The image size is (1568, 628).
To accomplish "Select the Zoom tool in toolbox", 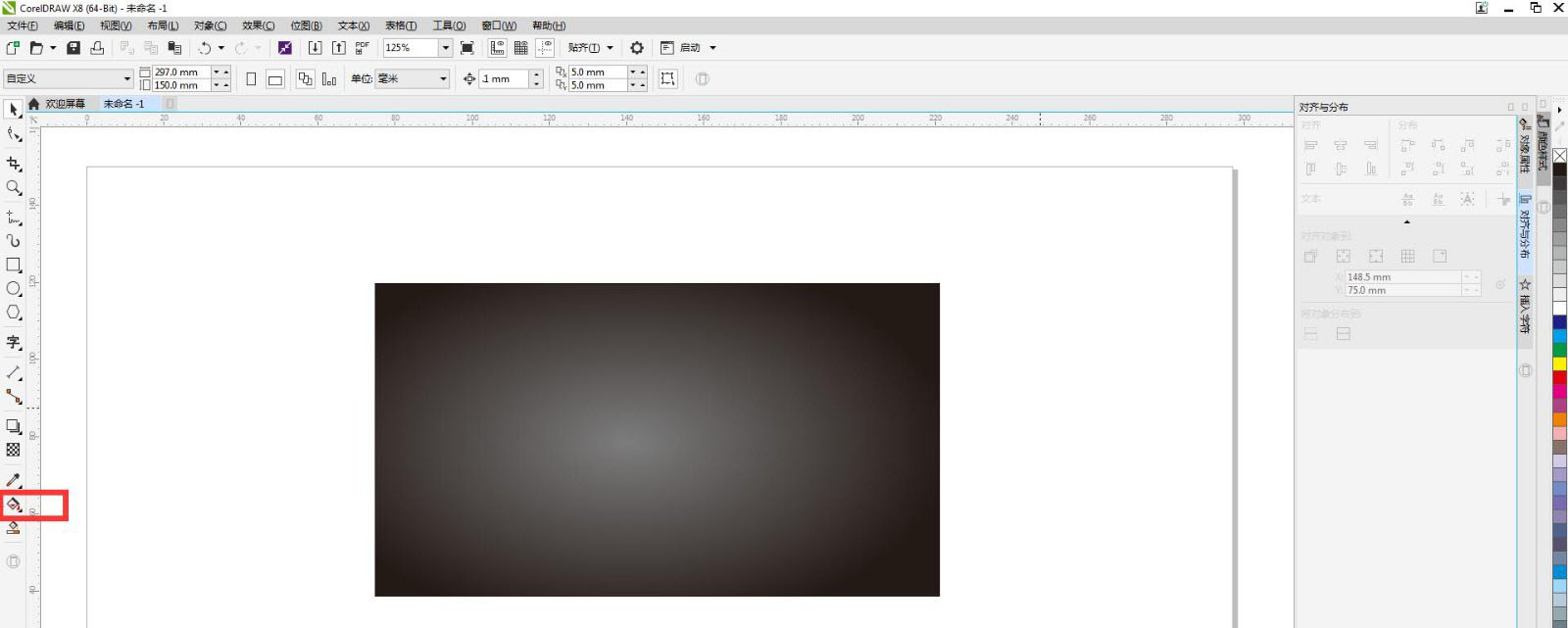I will pos(14,187).
